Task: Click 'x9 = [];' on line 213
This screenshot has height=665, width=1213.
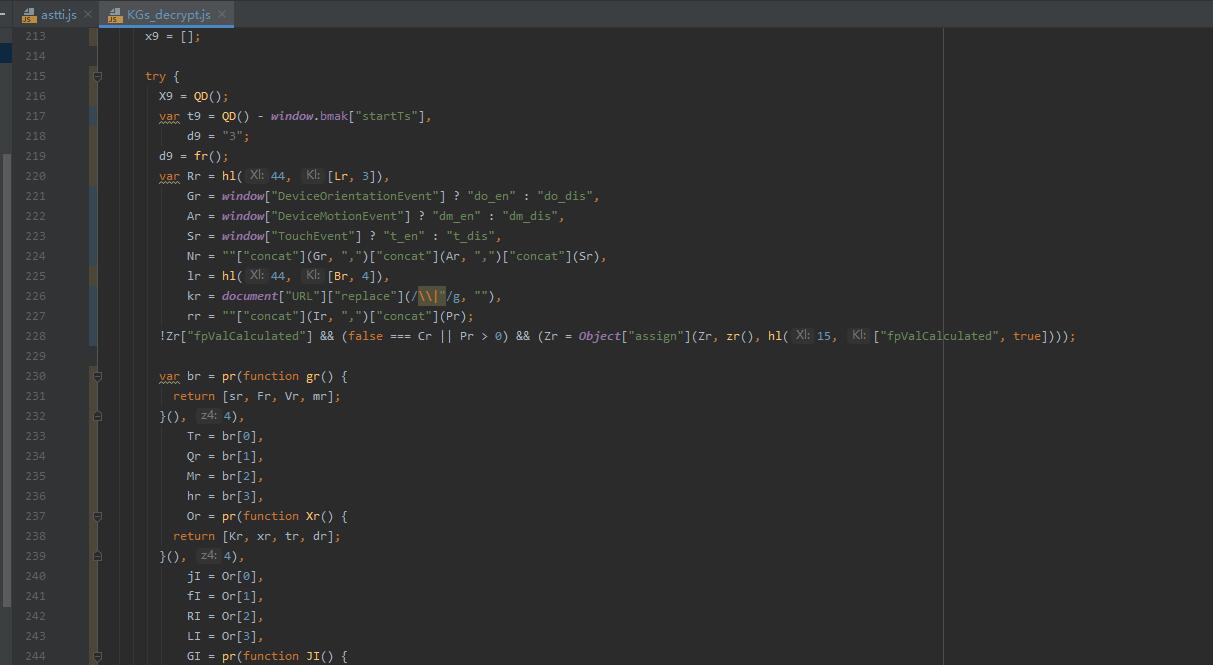Action: pos(173,36)
